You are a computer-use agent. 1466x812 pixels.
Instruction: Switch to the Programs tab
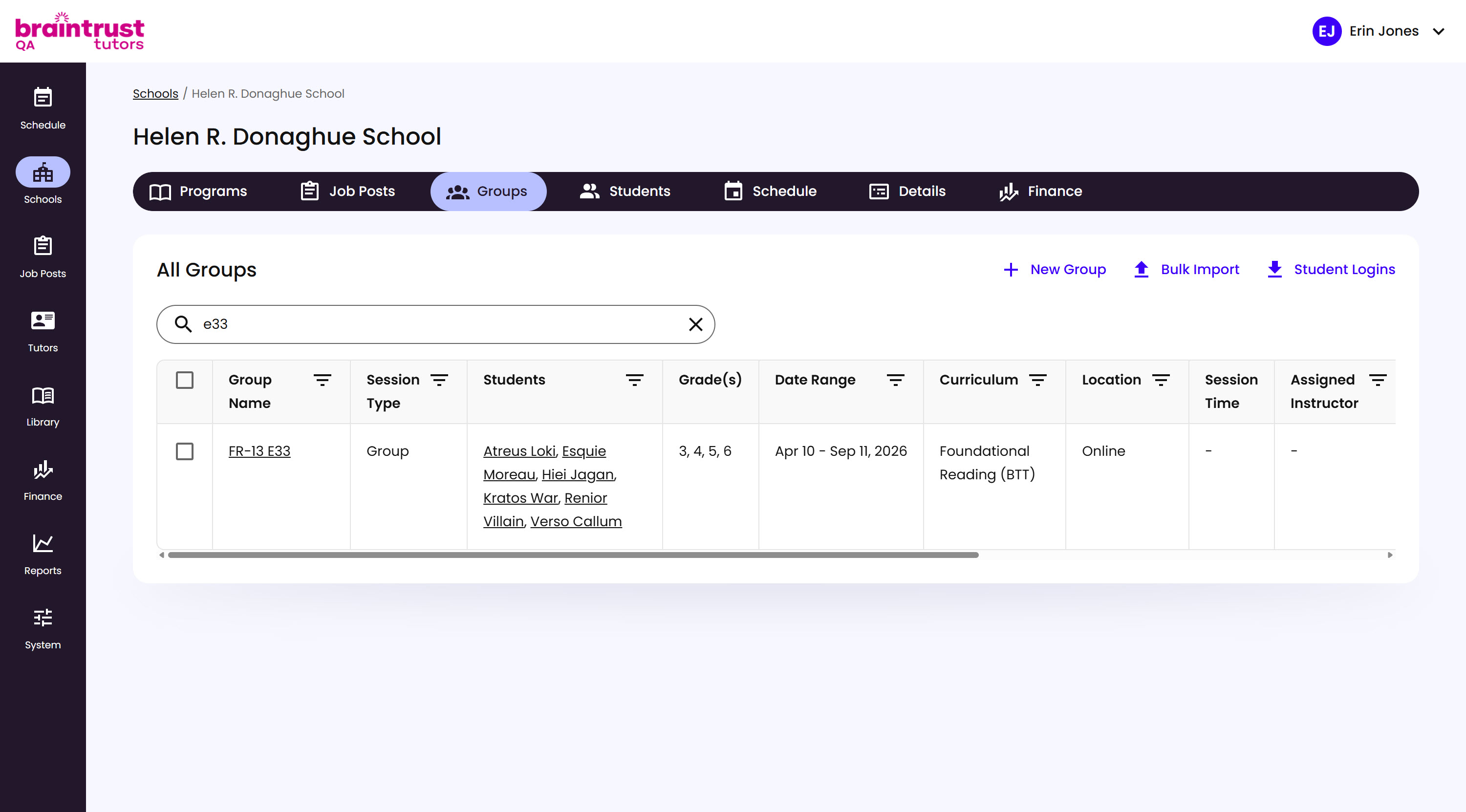198,191
